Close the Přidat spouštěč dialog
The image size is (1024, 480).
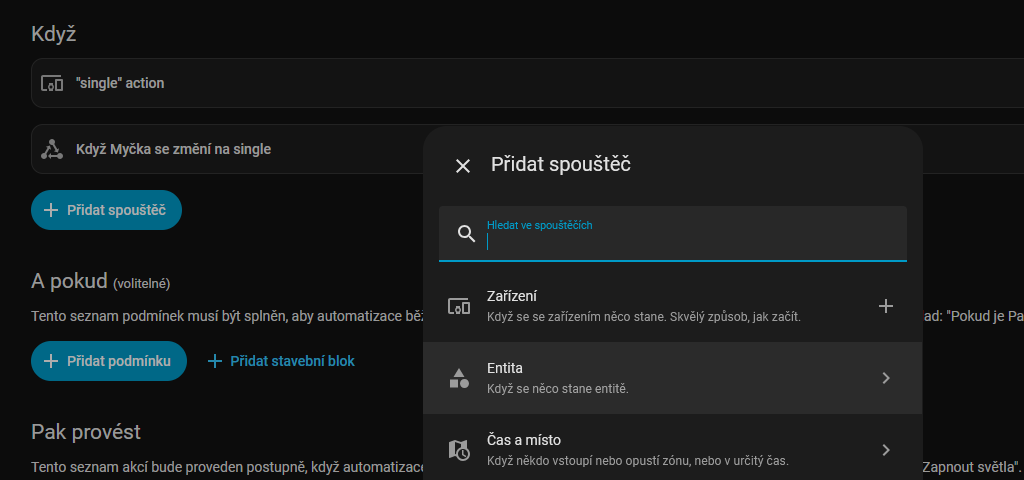point(463,166)
